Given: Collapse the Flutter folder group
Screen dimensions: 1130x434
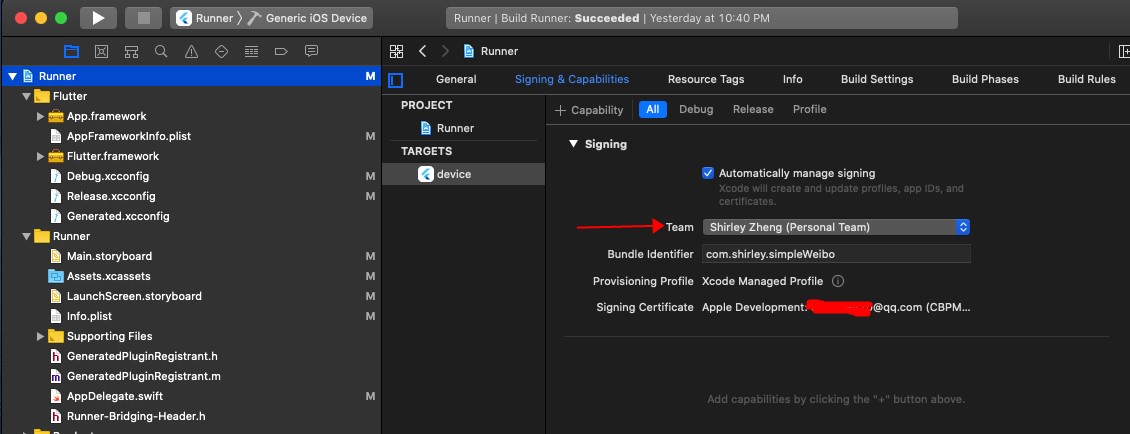Looking at the screenshot, I should (27, 97).
